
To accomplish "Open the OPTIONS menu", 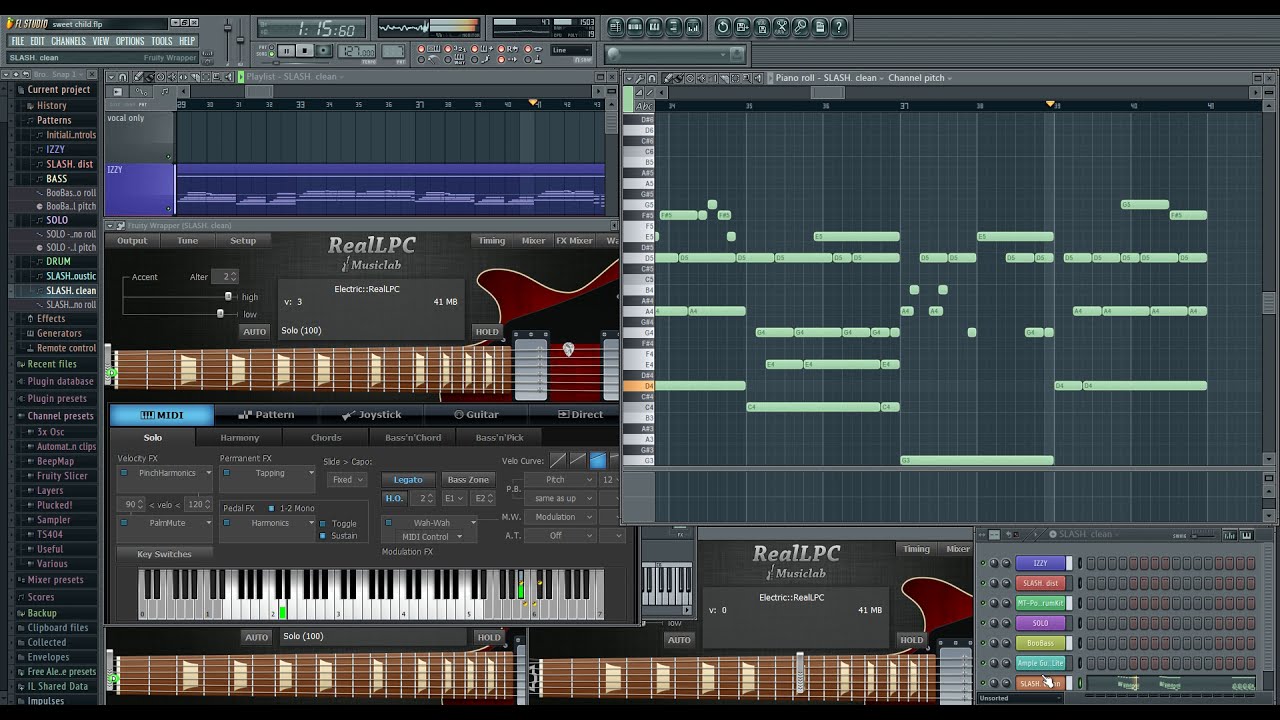I will [130, 41].
